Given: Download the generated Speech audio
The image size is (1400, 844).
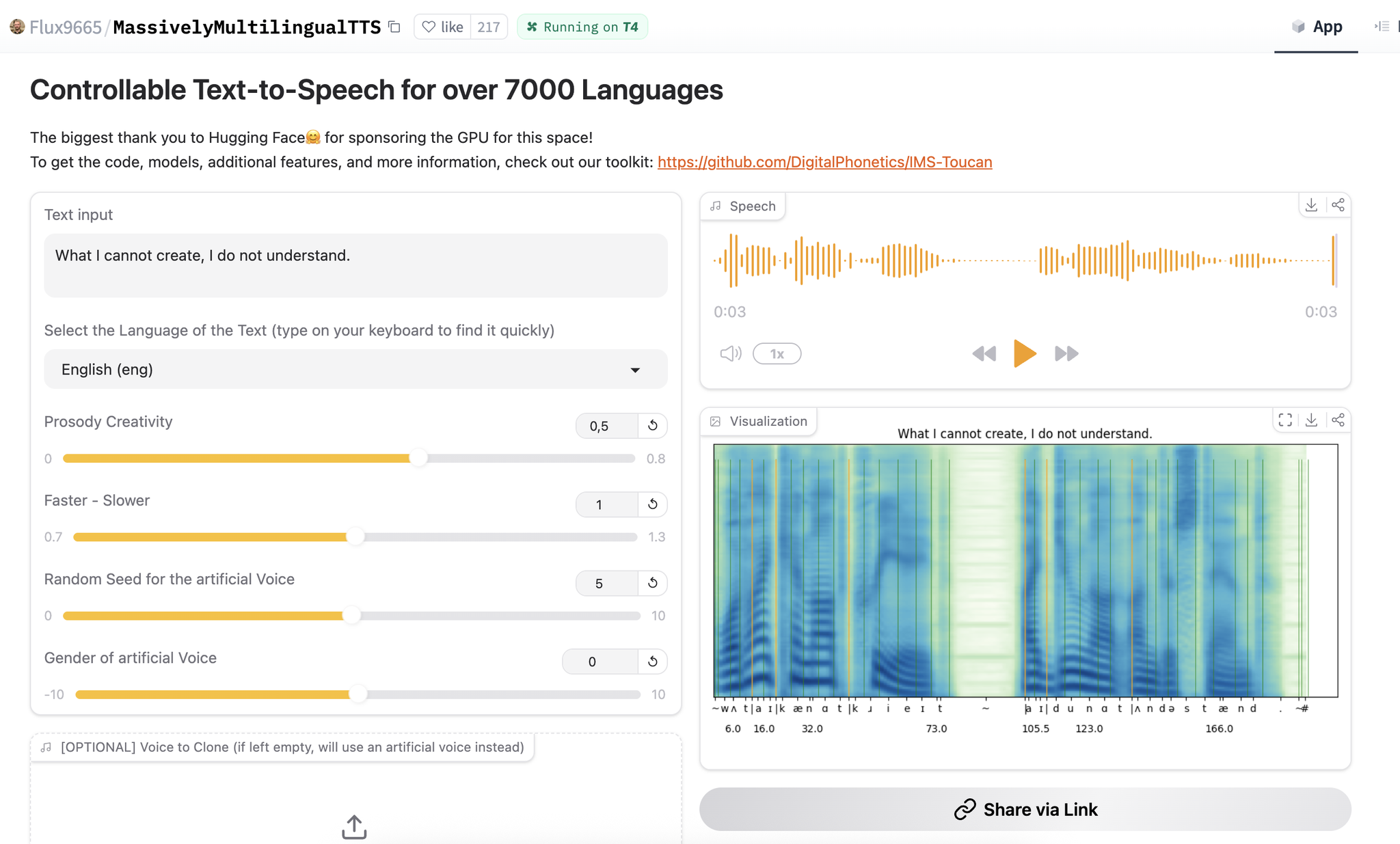Looking at the screenshot, I should tap(1311, 205).
